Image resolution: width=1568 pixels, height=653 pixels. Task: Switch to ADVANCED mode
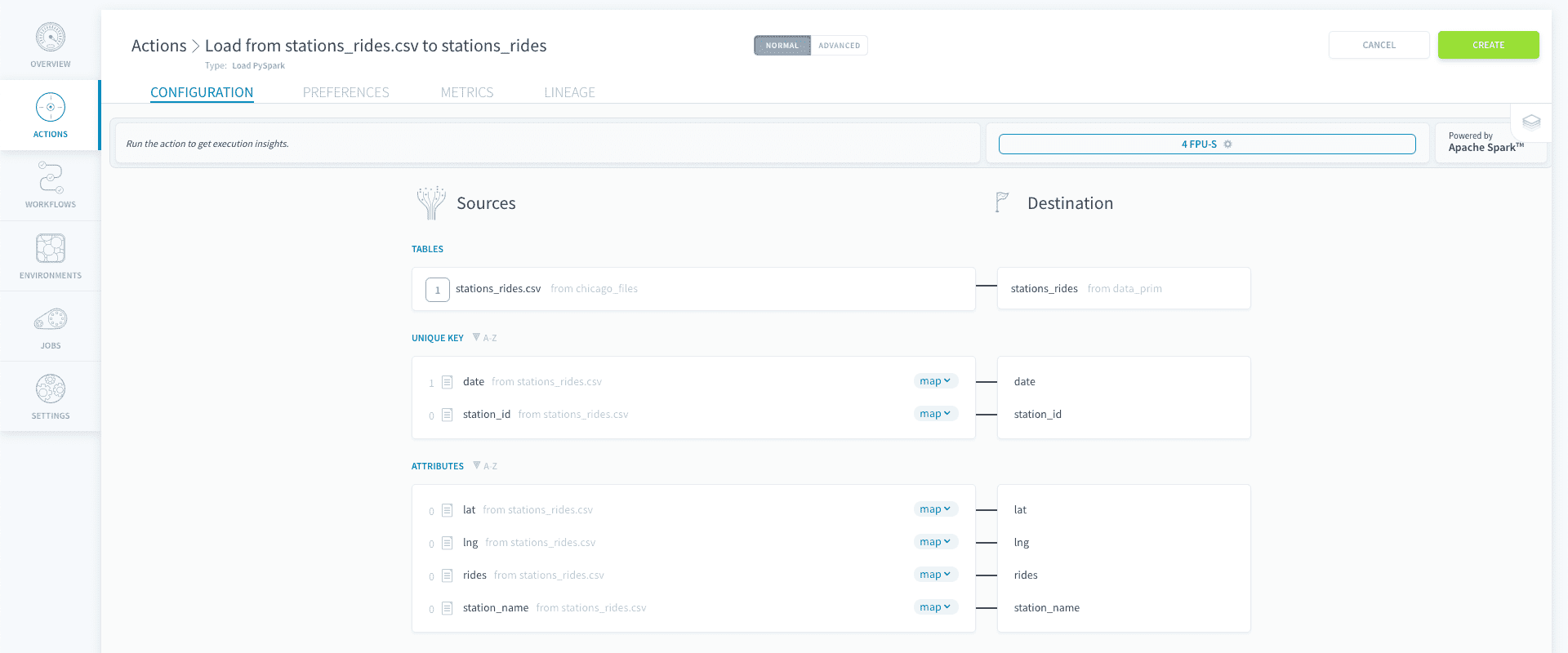click(840, 46)
